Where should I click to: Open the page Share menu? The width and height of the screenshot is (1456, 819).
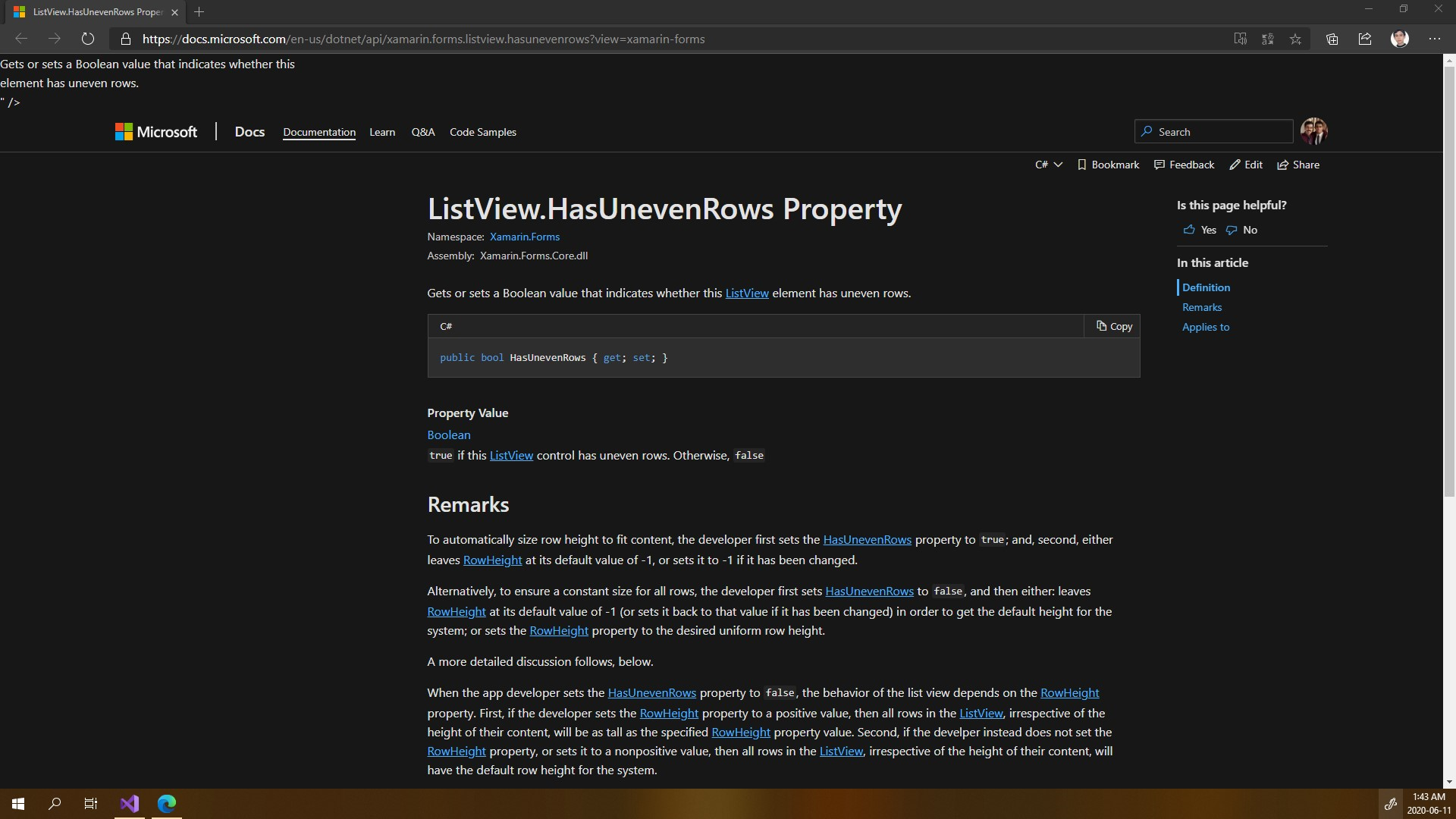[x=1298, y=165]
